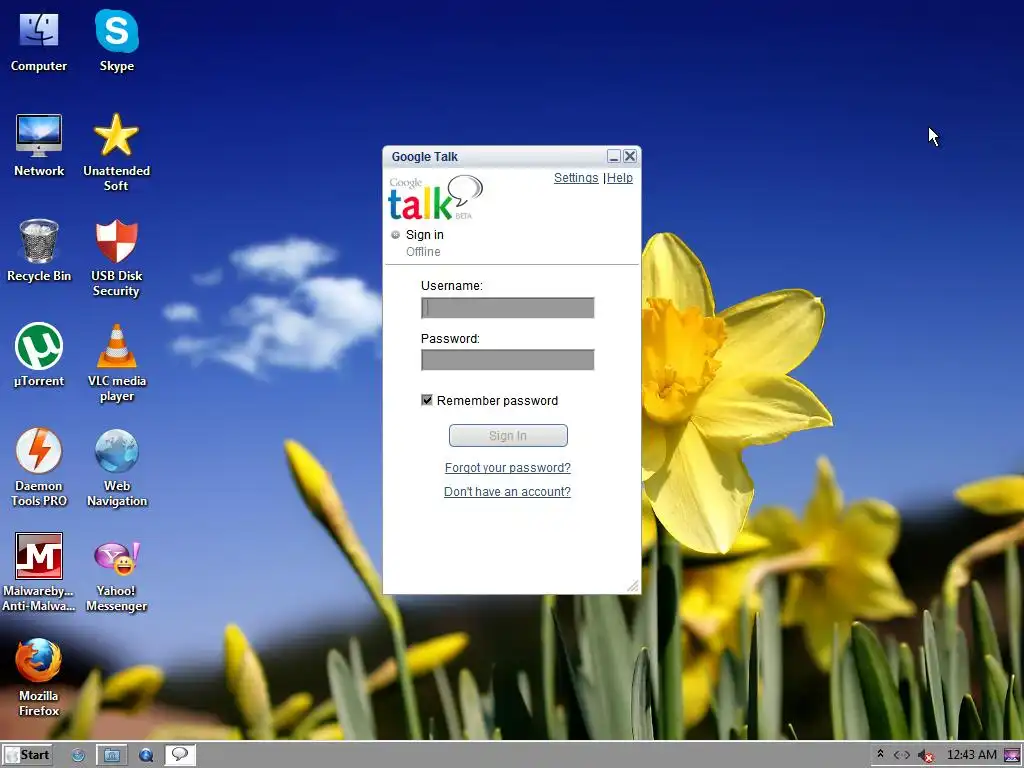Open the Google Talk Help link
This screenshot has width=1024, height=768.
coord(620,178)
